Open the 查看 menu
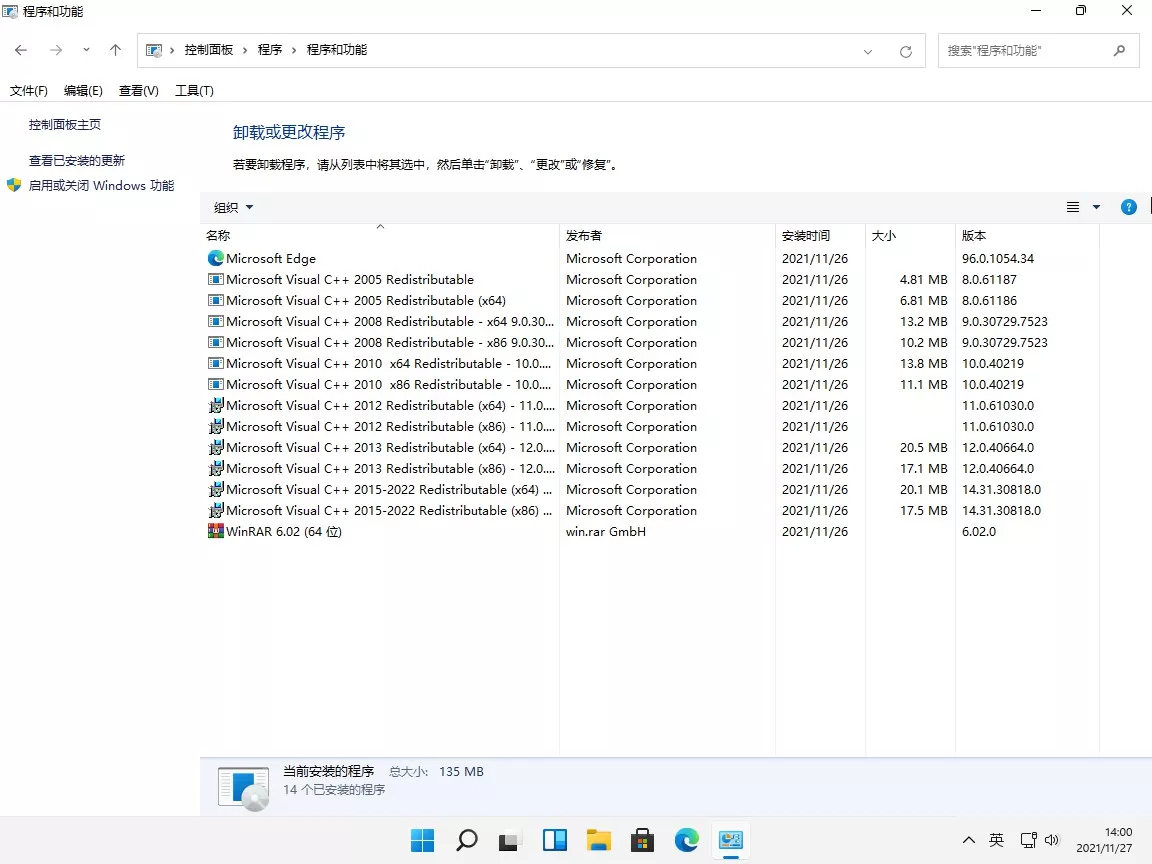Image resolution: width=1152 pixels, height=864 pixels. [138, 90]
